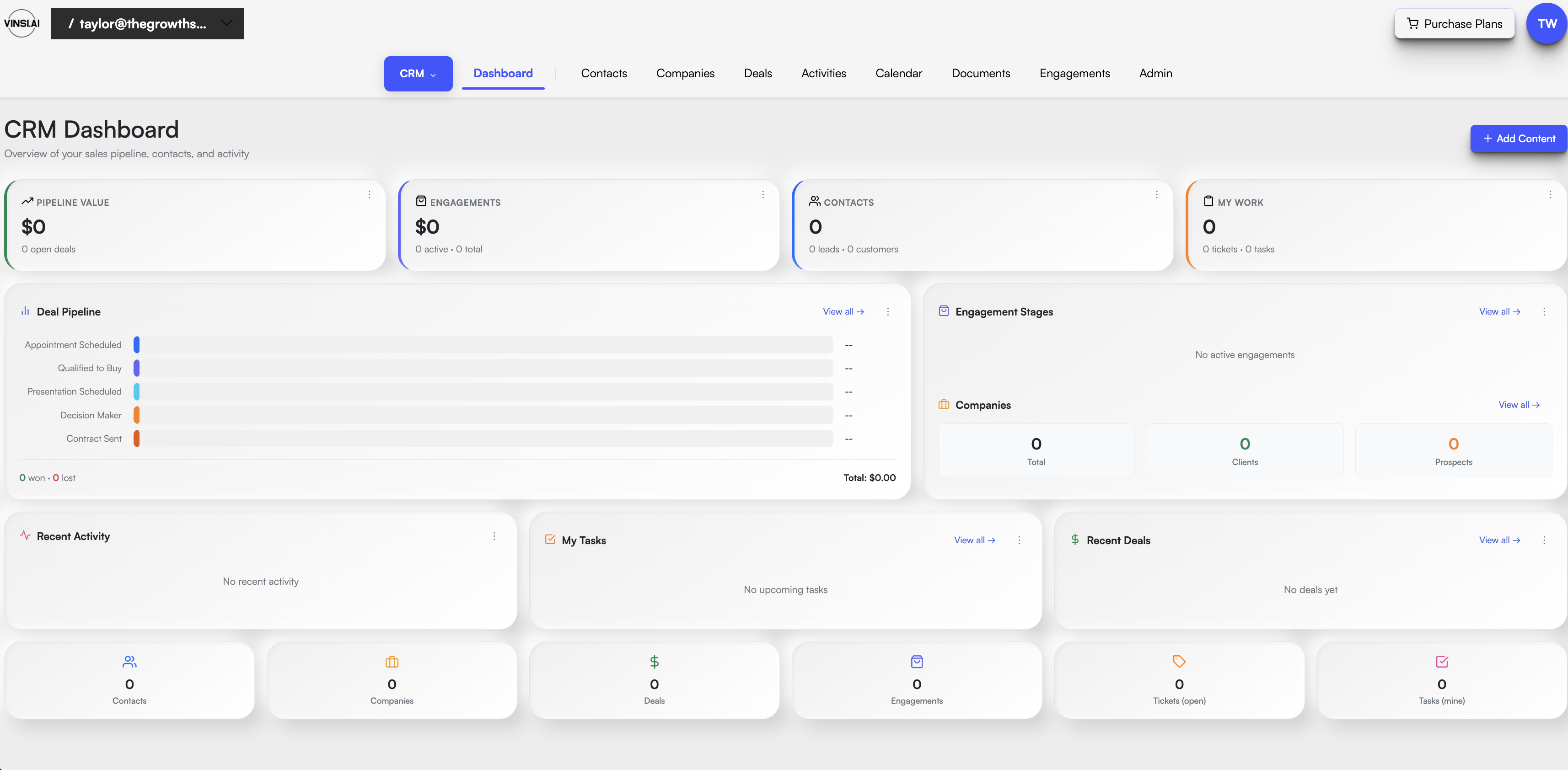Click the Tasks (mine) check icon
Image resolution: width=1568 pixels, height=770 pixels.
click(1442, 662)
